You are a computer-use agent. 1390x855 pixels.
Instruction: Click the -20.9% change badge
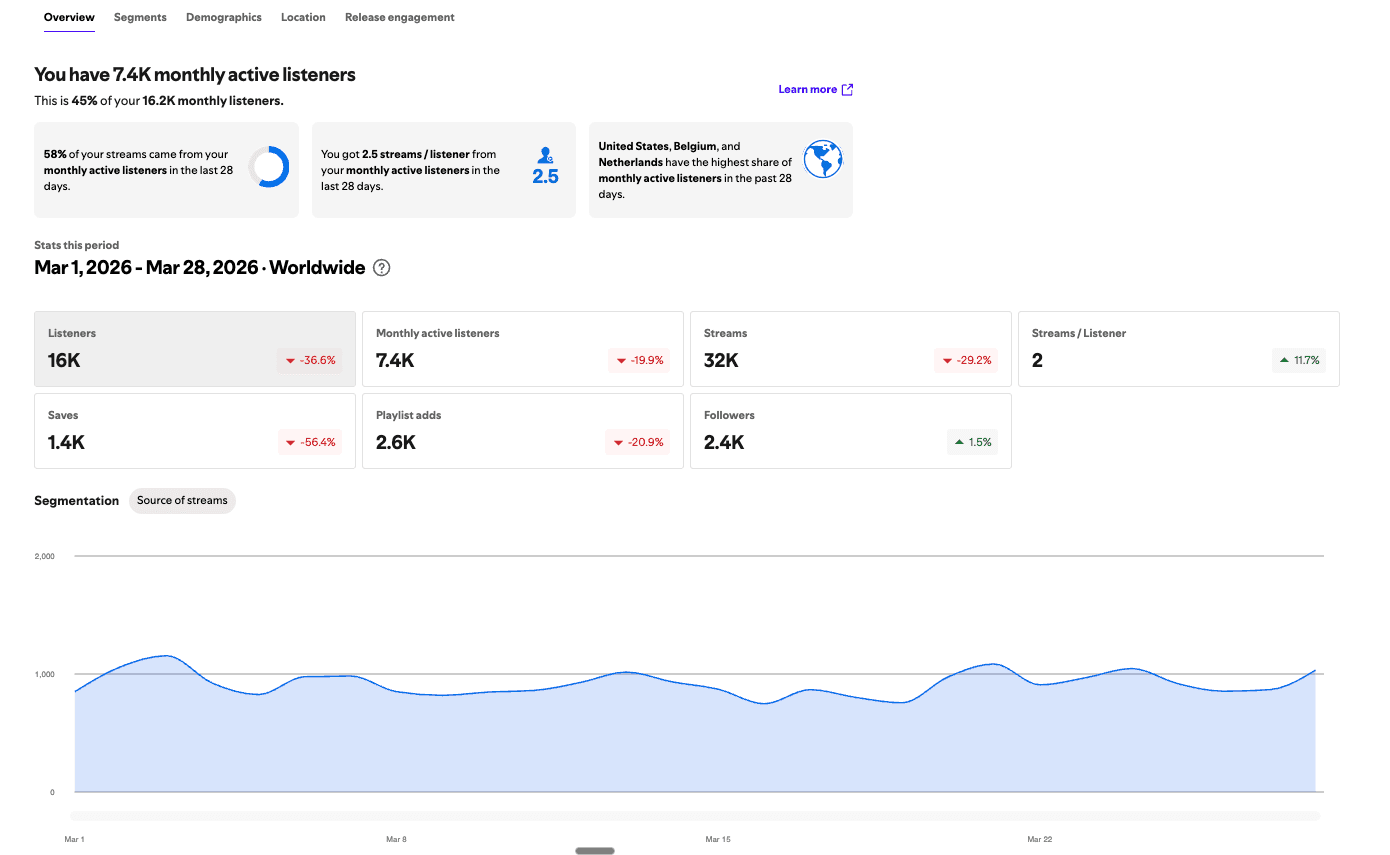[637, 442]
